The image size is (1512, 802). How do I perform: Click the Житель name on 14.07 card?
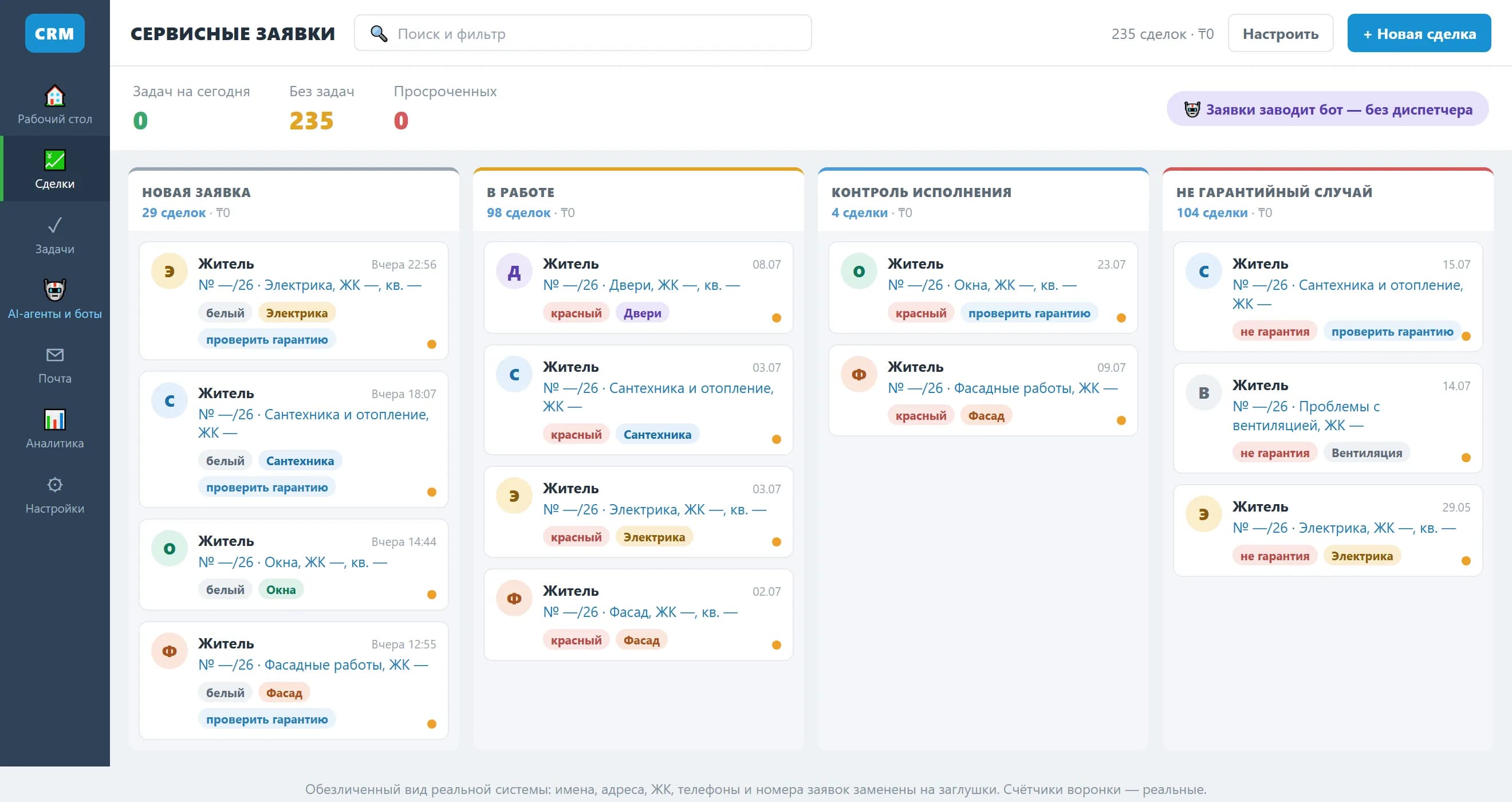[x=1259, y=386]
